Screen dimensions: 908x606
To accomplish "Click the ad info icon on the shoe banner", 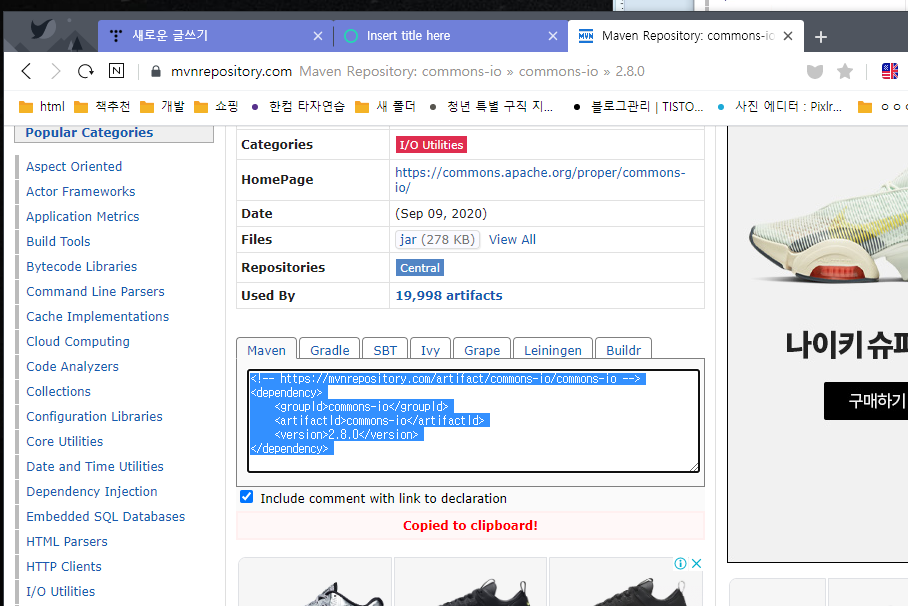I will click(680, 563).
